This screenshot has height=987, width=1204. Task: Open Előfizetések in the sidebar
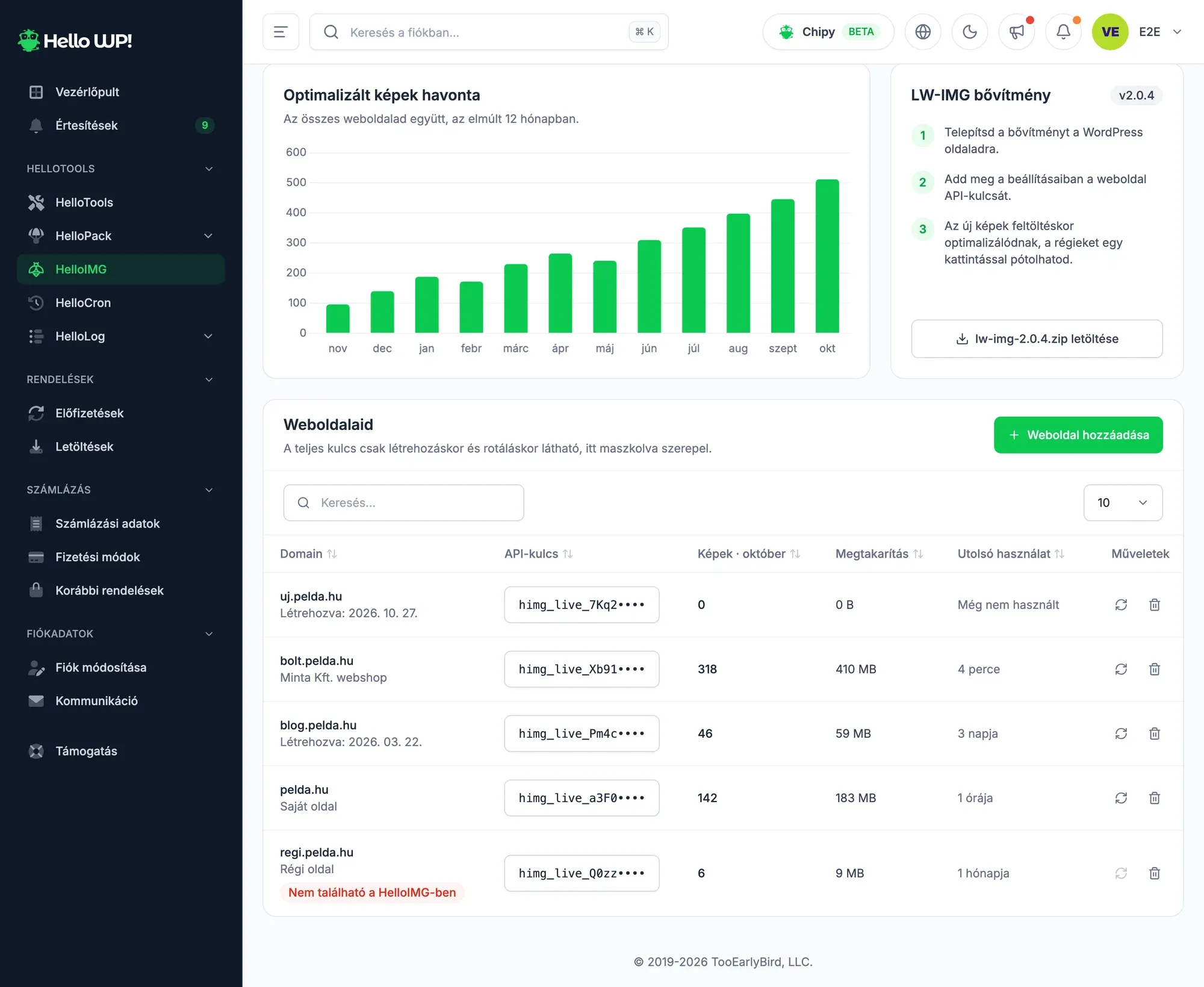(x=120, y=413)
